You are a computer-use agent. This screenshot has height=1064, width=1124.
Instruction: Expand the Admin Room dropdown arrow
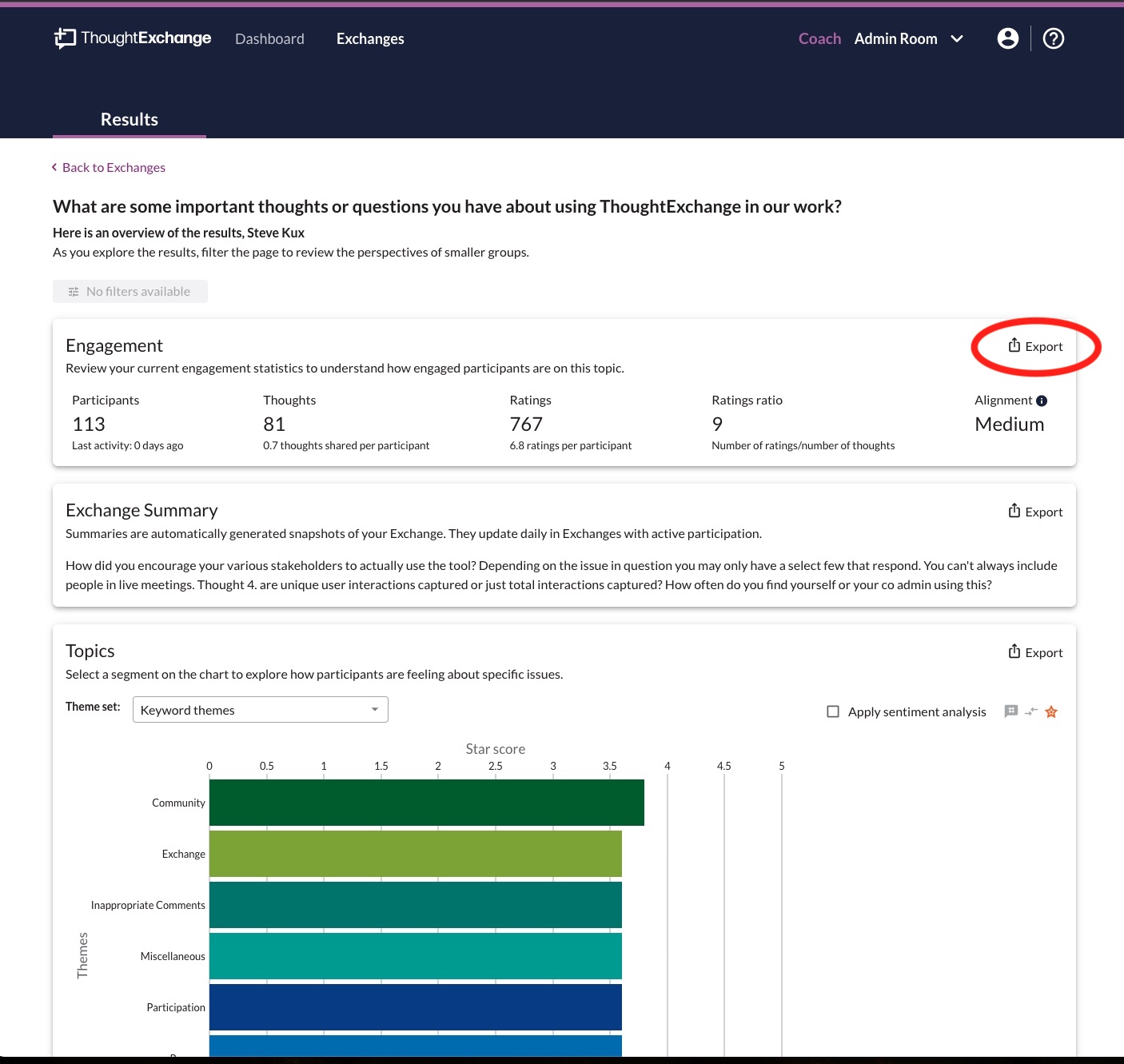[957, 38]
